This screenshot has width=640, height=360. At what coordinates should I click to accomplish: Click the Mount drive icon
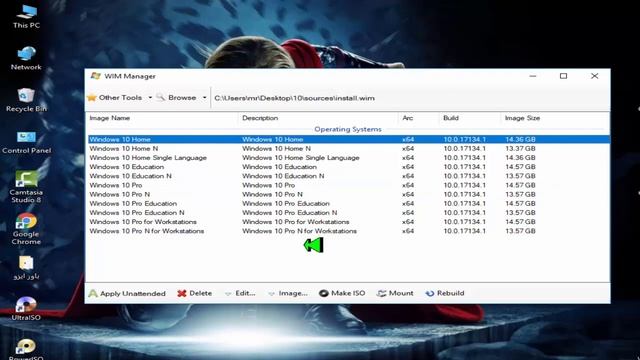pos(382,293)
